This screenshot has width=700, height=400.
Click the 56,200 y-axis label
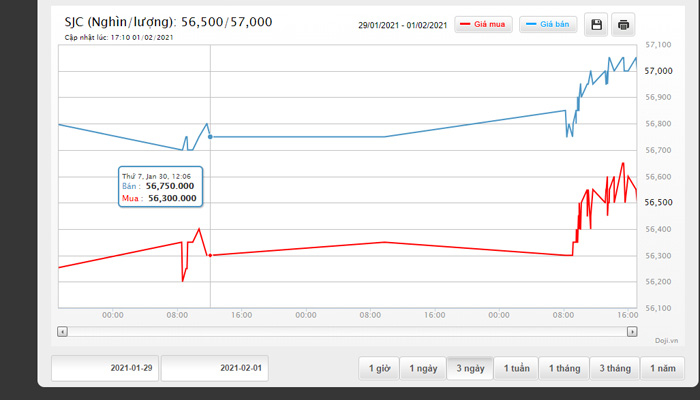click(658, 282)
